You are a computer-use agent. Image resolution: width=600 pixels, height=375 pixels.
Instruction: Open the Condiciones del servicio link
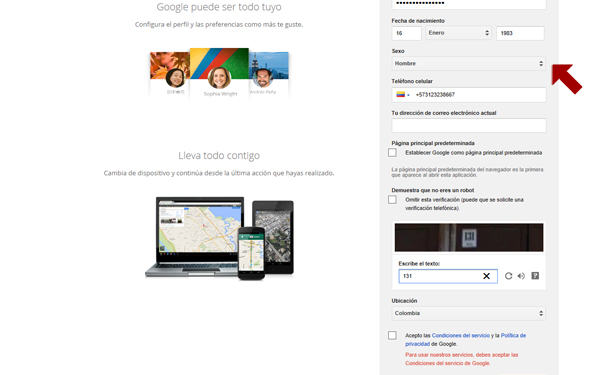461,336
